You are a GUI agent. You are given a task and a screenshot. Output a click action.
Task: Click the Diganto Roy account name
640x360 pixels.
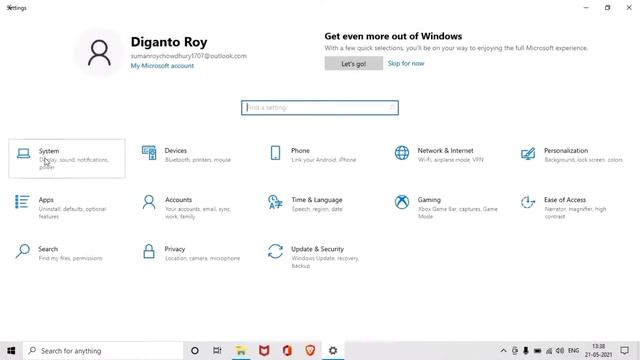pyautogui.click(x=169, y=42)
